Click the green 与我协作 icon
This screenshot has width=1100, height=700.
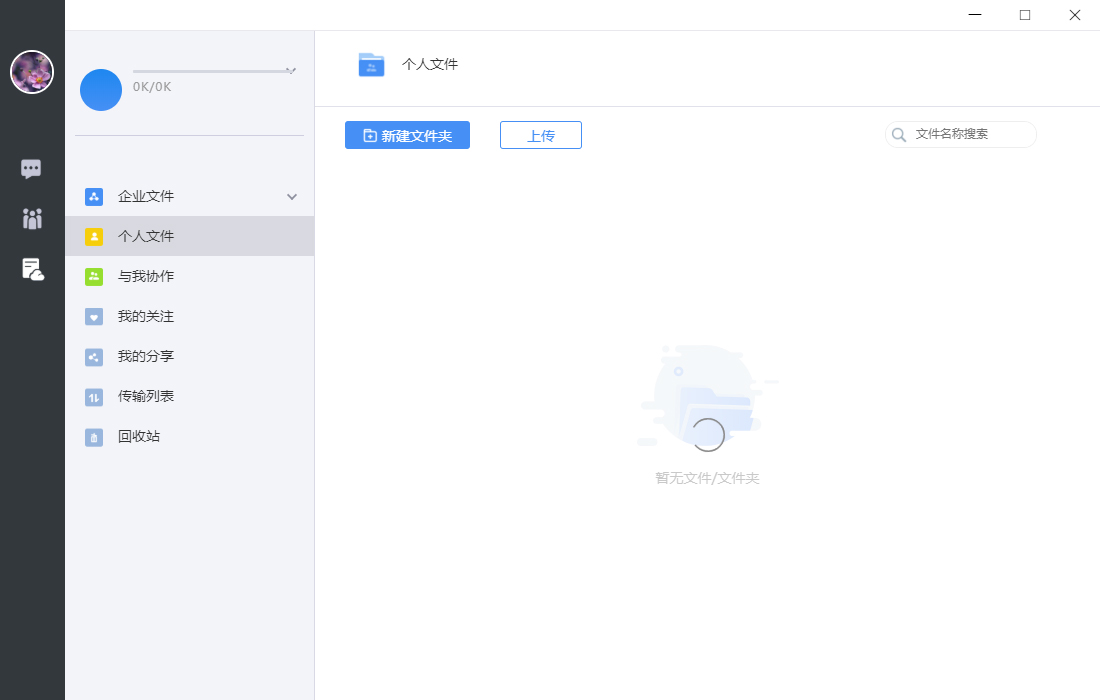tap(94, 276)
